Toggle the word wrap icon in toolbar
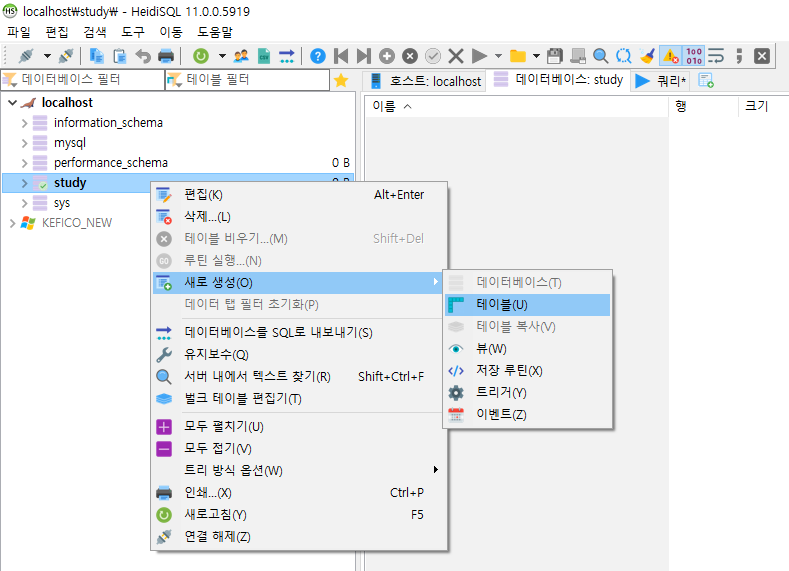Image resolution: width=789 pixels, height=571 pixels. click(716, 56)
